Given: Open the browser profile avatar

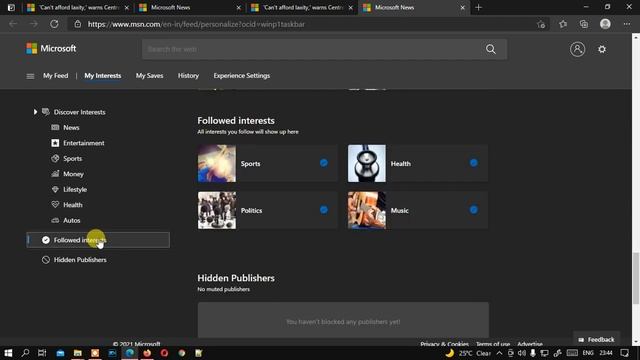Looking at the screenshot, I should (x=605, y=24).
